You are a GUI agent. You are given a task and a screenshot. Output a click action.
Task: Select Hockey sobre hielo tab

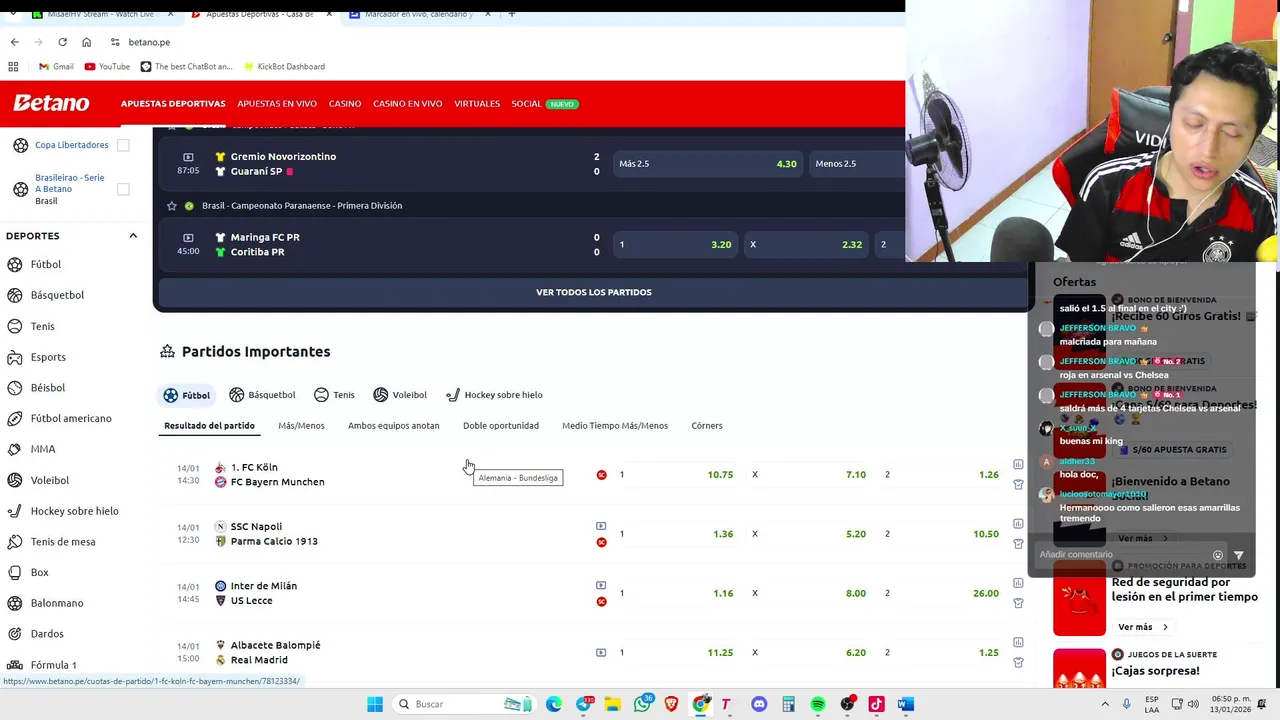coord(494,395)
